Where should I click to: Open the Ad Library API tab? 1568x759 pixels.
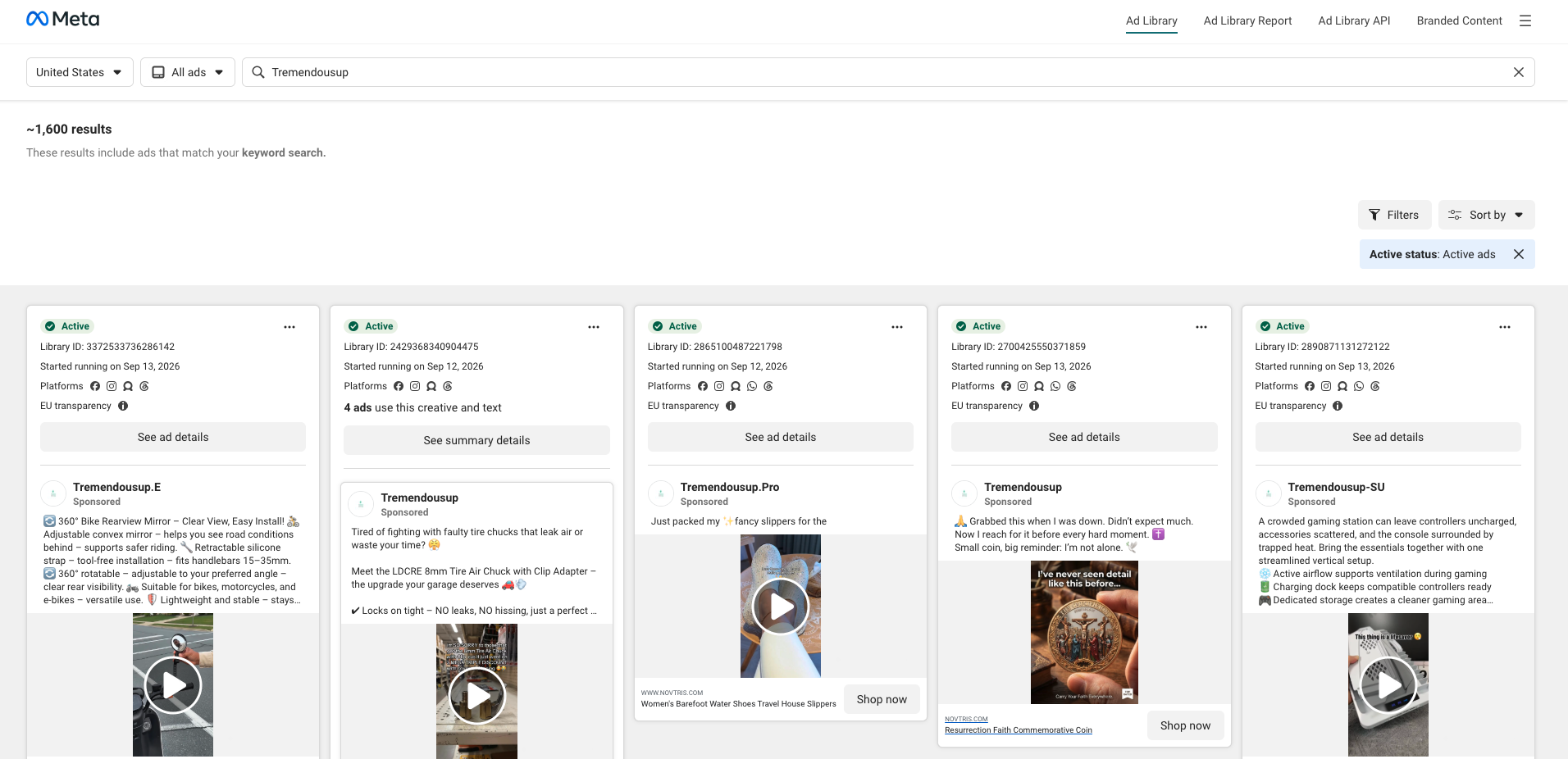pyautogui.click(x=1354, y=20)
